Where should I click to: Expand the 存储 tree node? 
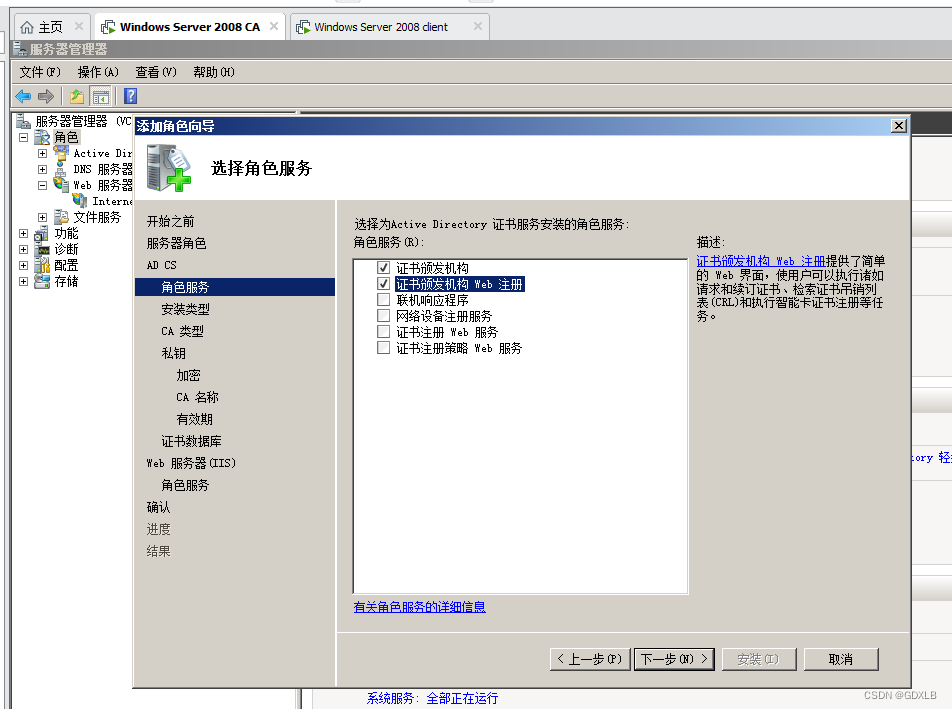pyautogui.click(x=23, y=282)
